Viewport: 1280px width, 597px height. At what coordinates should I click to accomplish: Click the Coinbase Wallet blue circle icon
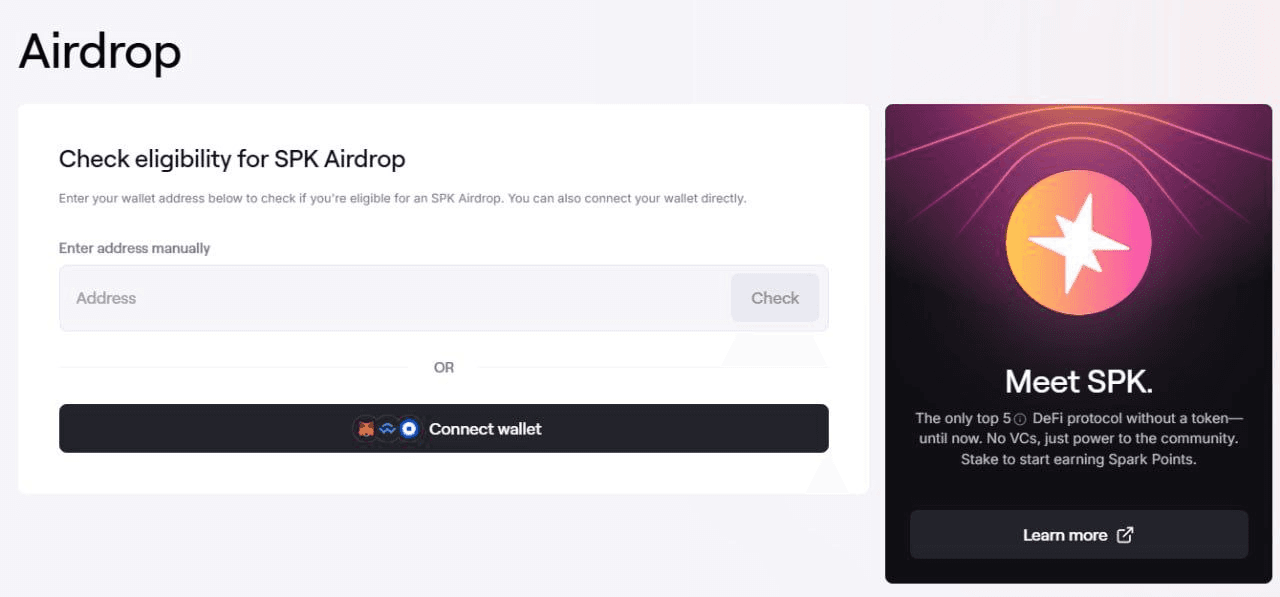pyautogui.click(x=408, y=429)
